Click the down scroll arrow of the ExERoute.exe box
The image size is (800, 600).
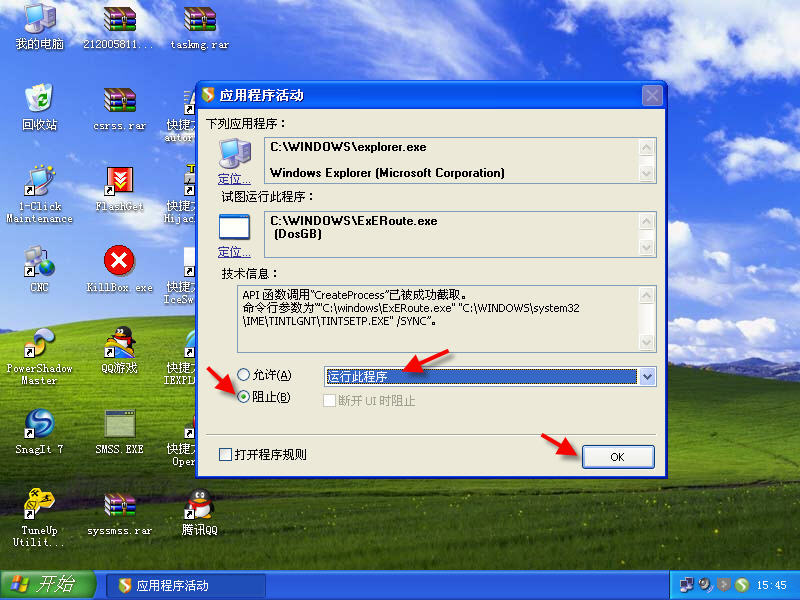646,247
